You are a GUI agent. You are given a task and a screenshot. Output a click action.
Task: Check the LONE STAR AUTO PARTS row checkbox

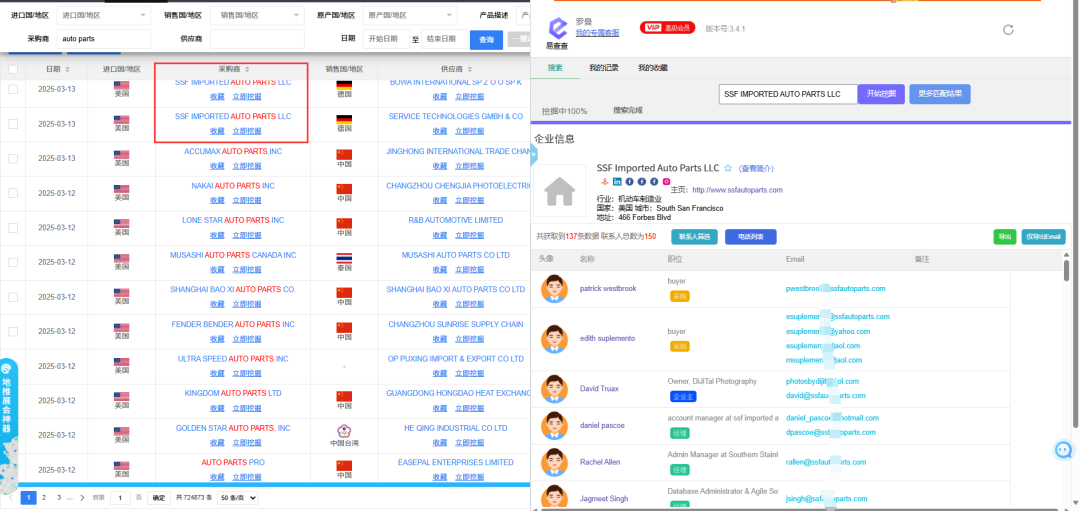[x=13, y=227]
